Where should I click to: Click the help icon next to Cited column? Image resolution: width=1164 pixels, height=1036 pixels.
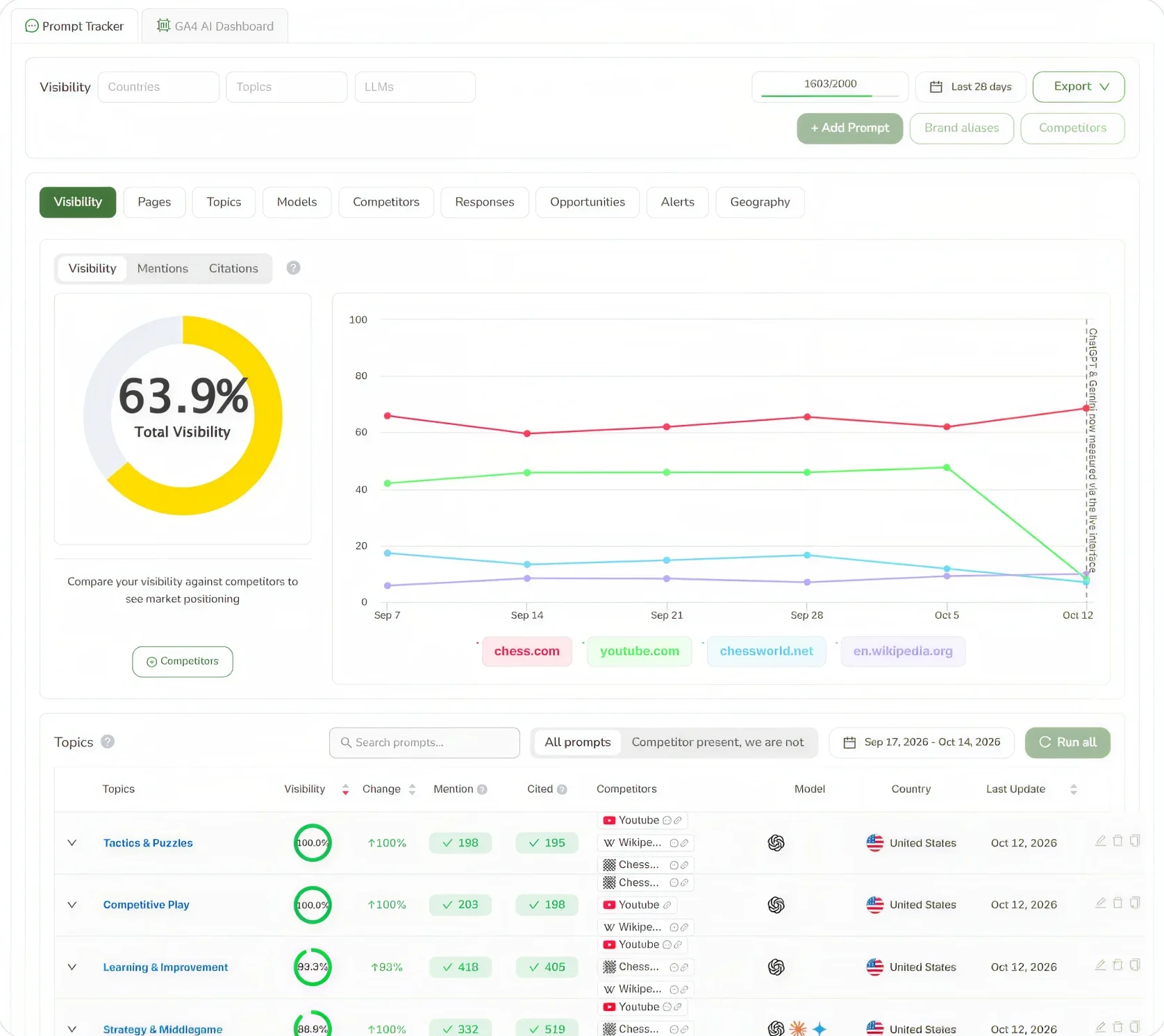point(562,789)
